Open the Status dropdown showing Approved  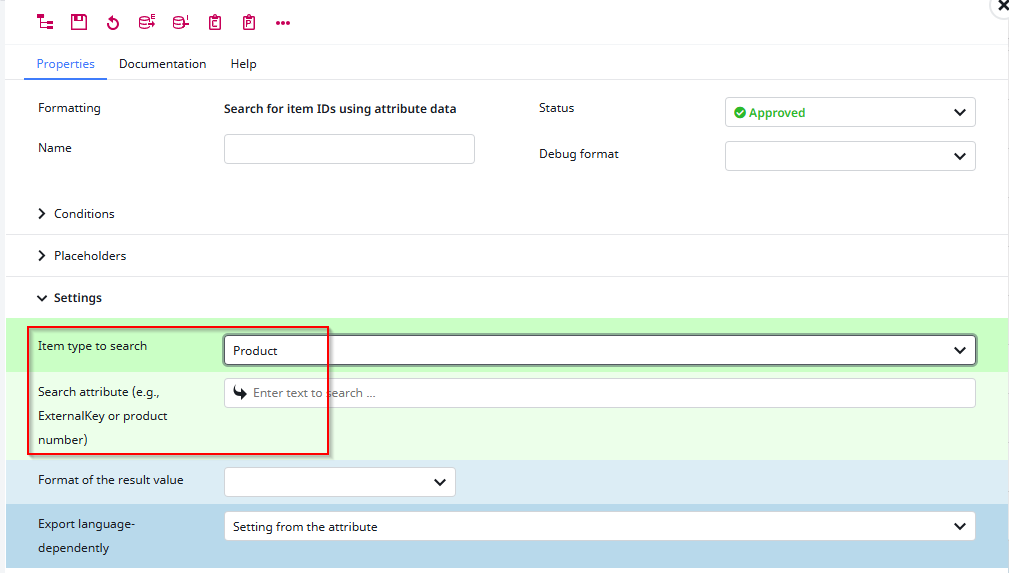850,112
